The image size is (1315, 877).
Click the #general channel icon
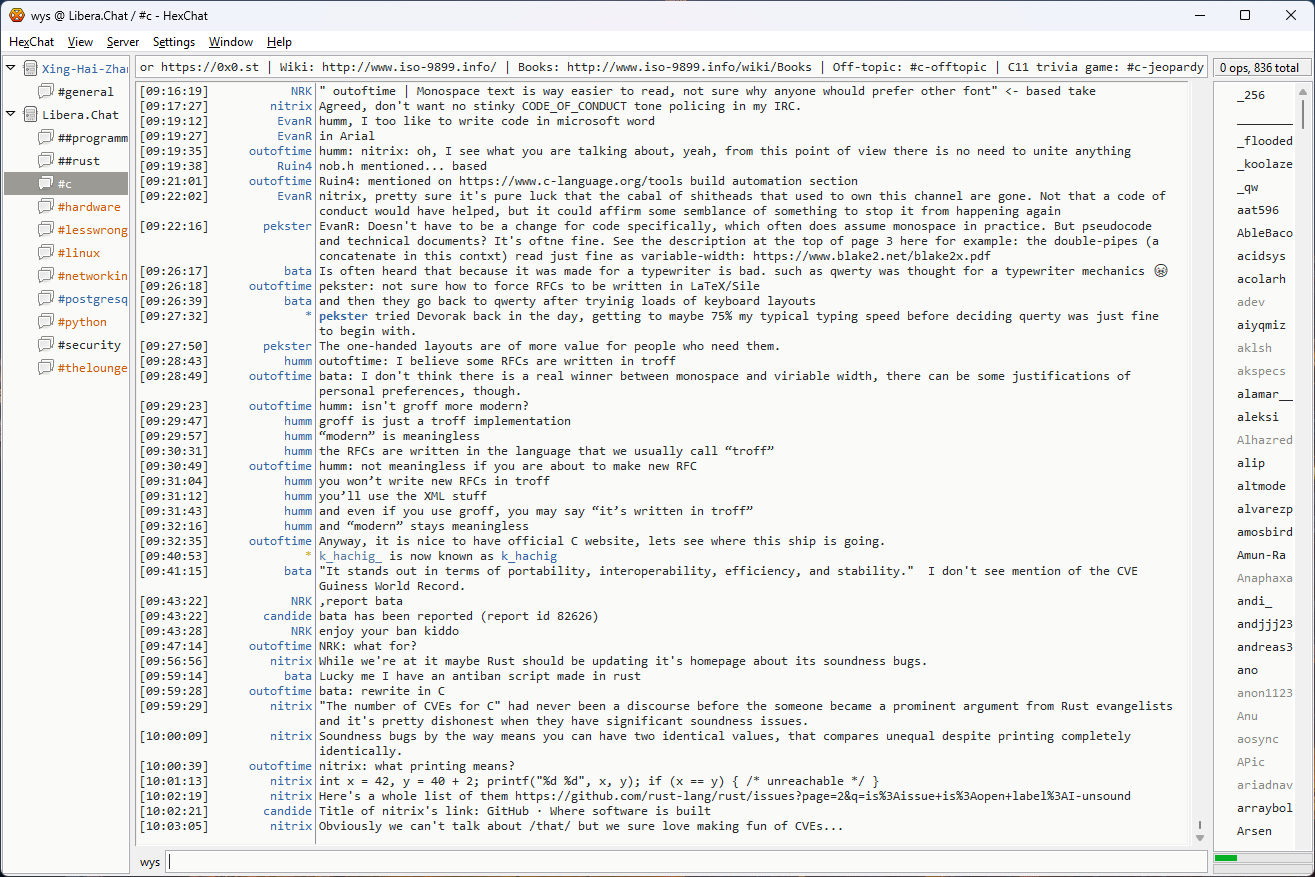tap(46, 92)
